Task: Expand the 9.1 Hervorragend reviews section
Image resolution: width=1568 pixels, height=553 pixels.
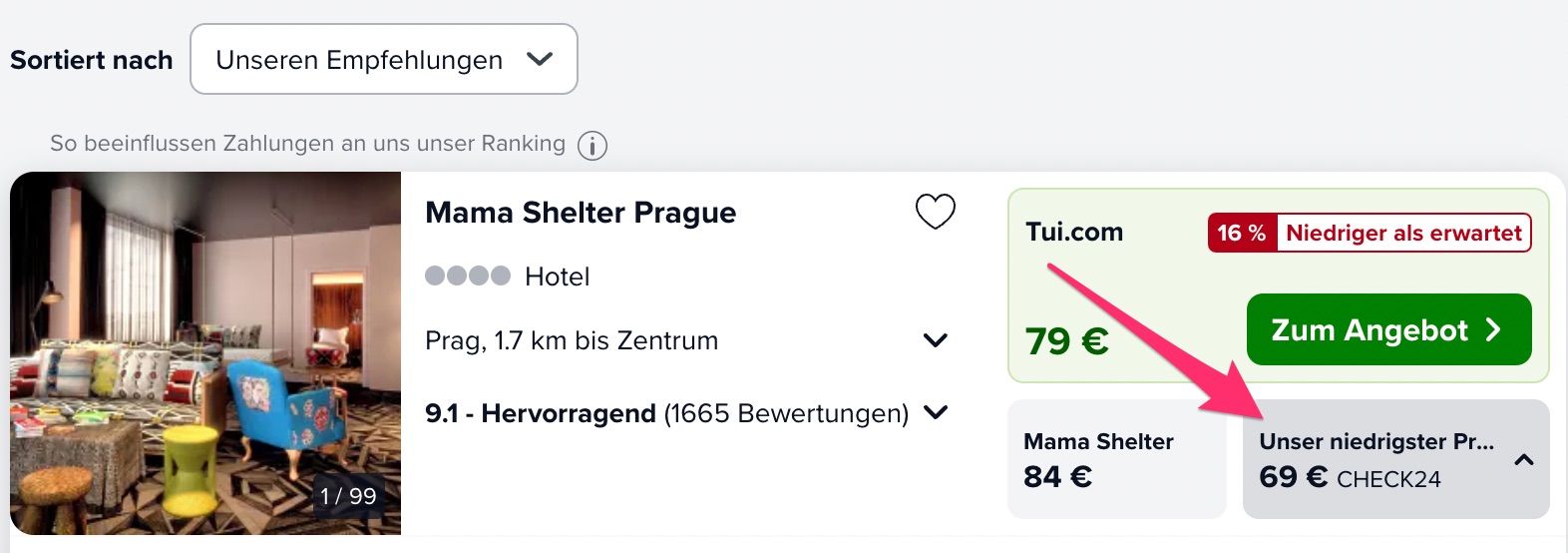Action: 936,412
